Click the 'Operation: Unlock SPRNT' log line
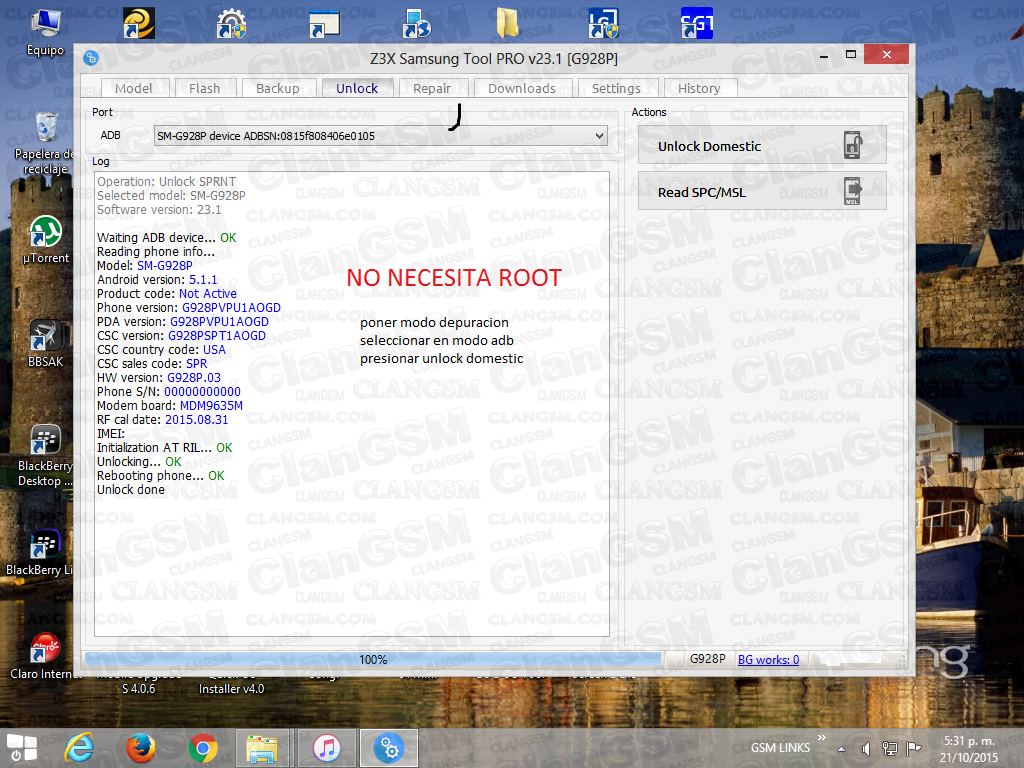Screen dimensions: 1024x768 (x=167, y=182)
